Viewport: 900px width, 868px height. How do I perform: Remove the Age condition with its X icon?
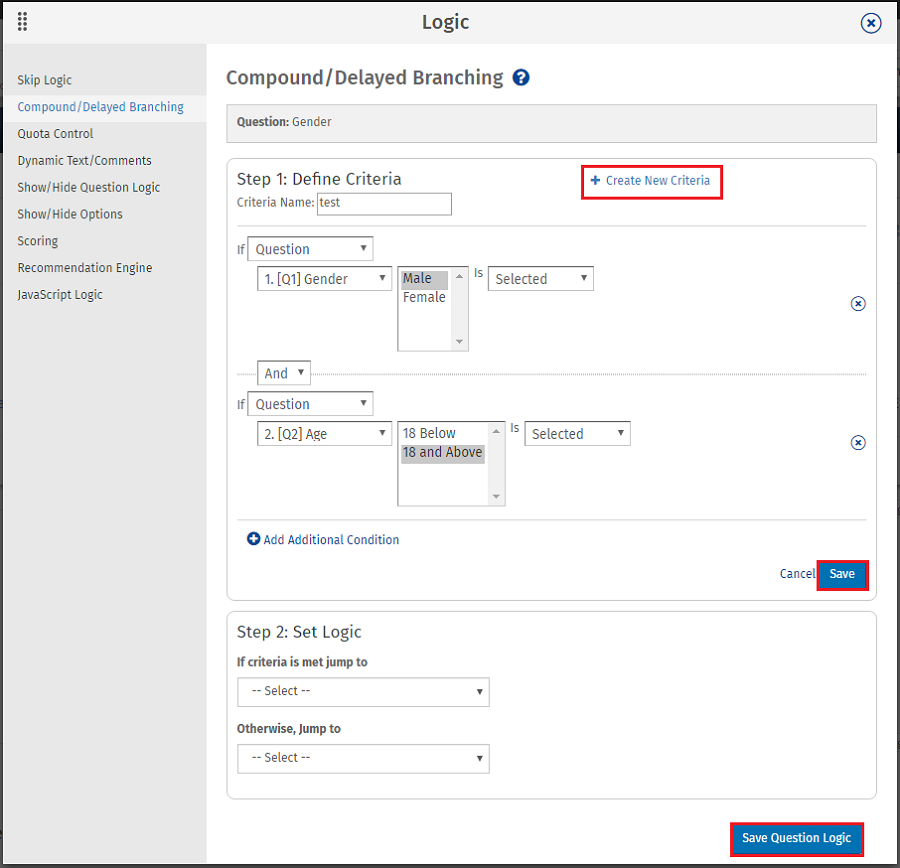[x=858, y=442]
